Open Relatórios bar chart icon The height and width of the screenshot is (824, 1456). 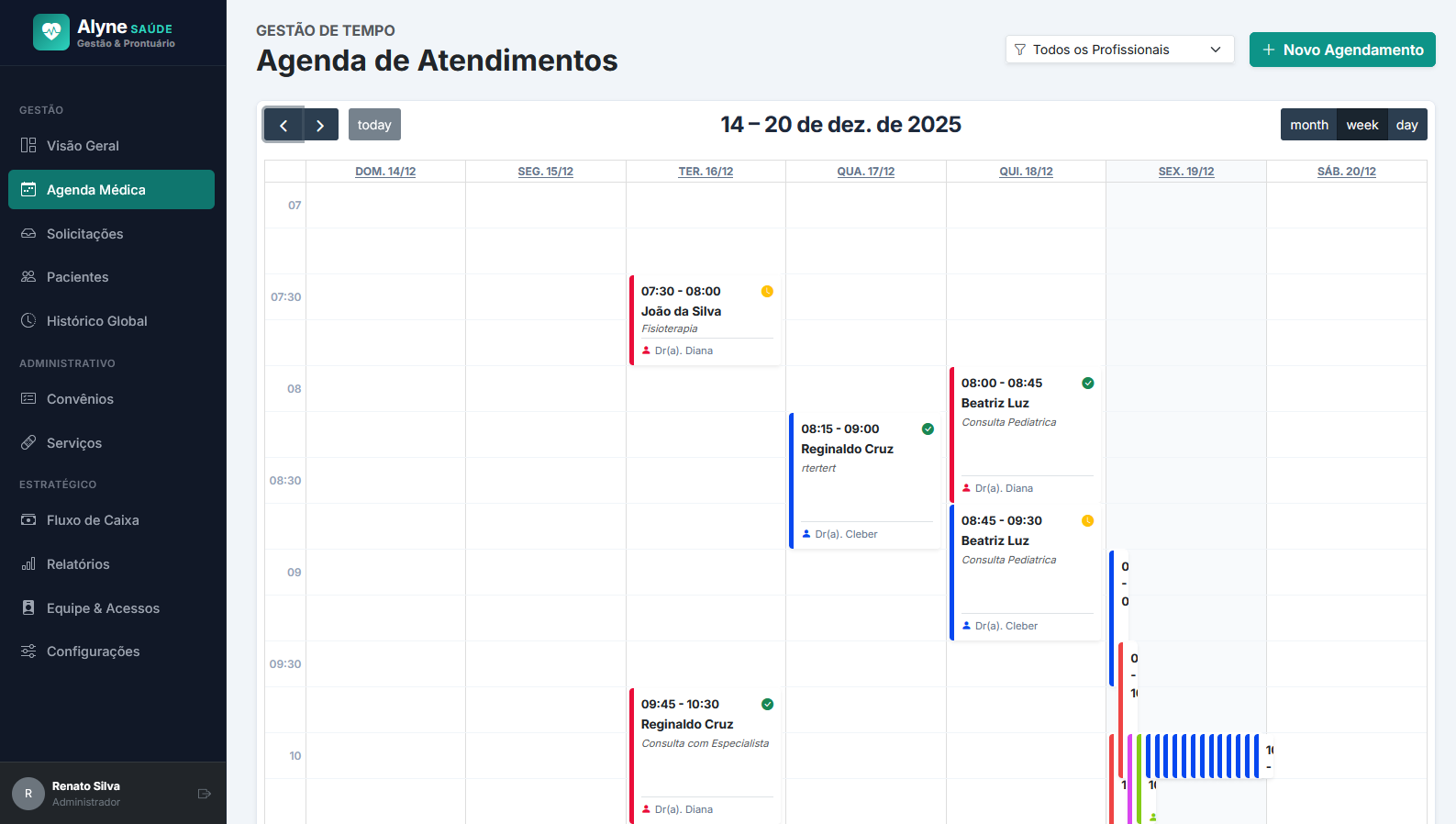[x=28, y=563]
